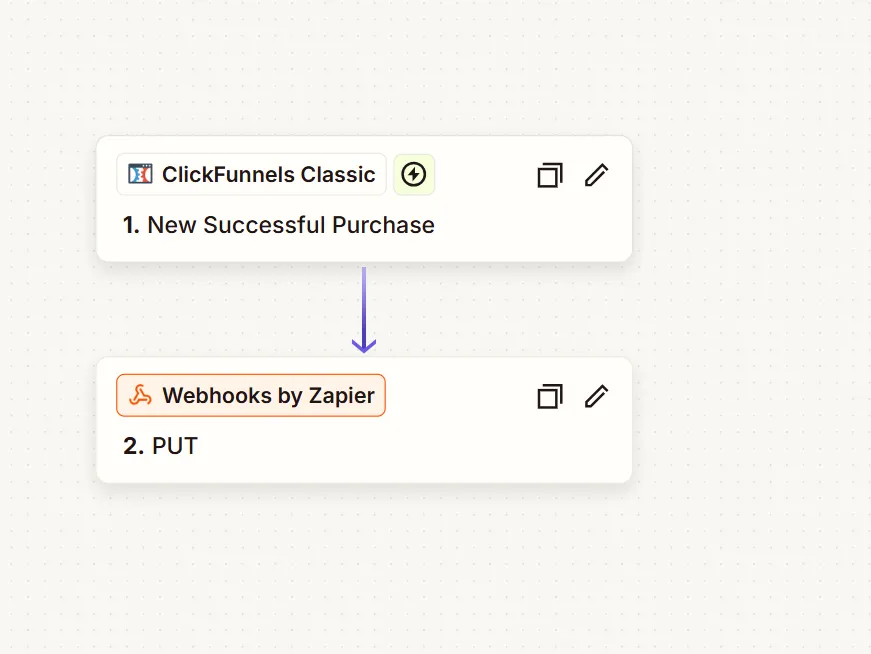This screenshot has width=871, height=654.
Task: Open the New Successful Purchase step title
Action: (x=290, y=225)
